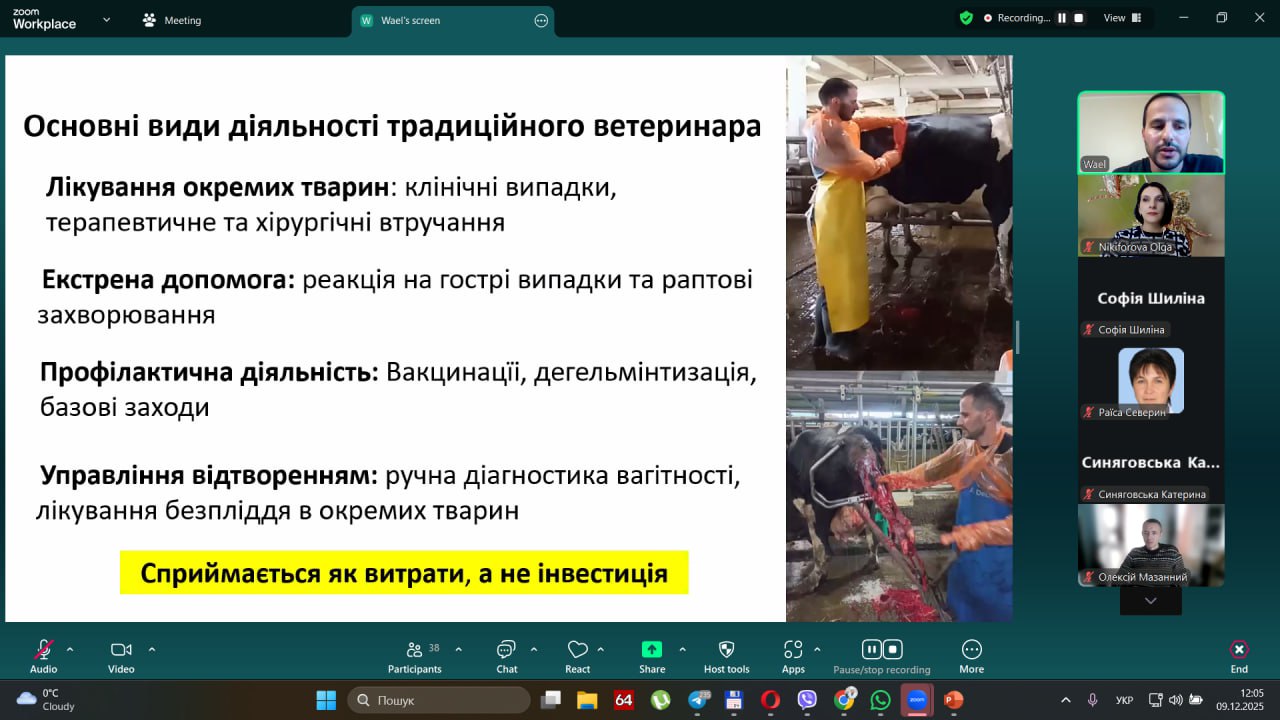Expand the Share options chevron

coord(683,649)
